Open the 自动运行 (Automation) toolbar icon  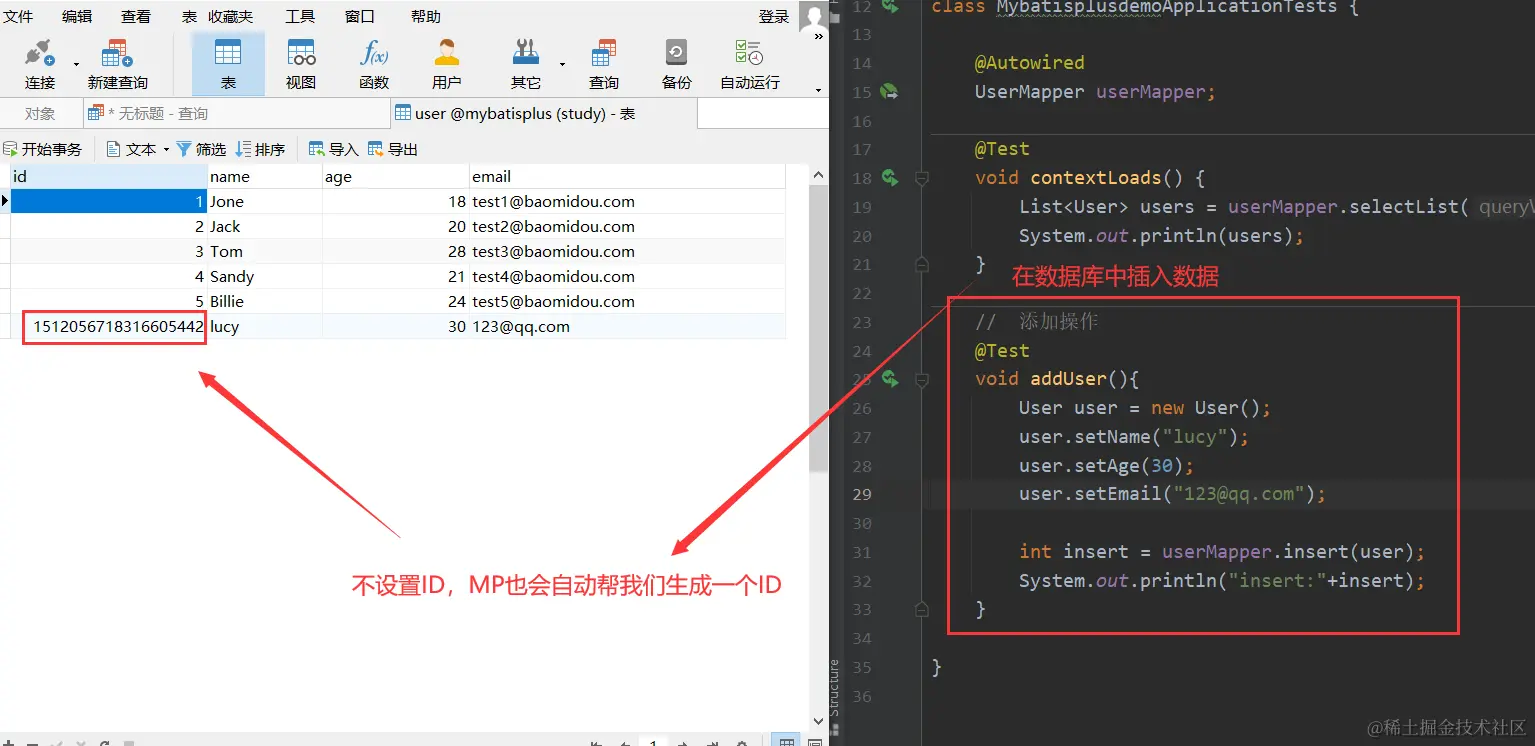tap(750, 64)
